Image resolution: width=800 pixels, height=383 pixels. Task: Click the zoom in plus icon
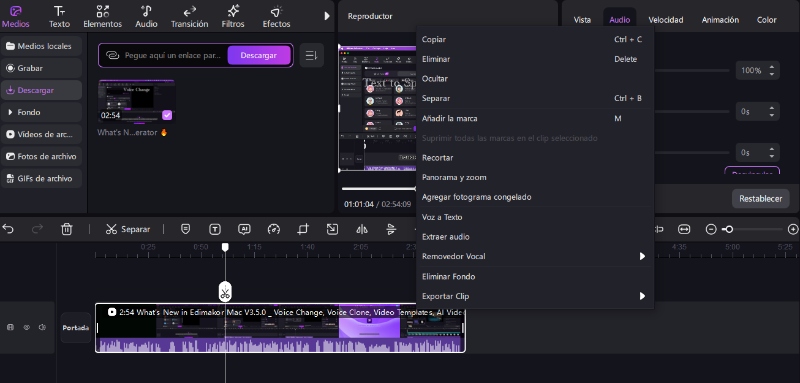[793, 229]
